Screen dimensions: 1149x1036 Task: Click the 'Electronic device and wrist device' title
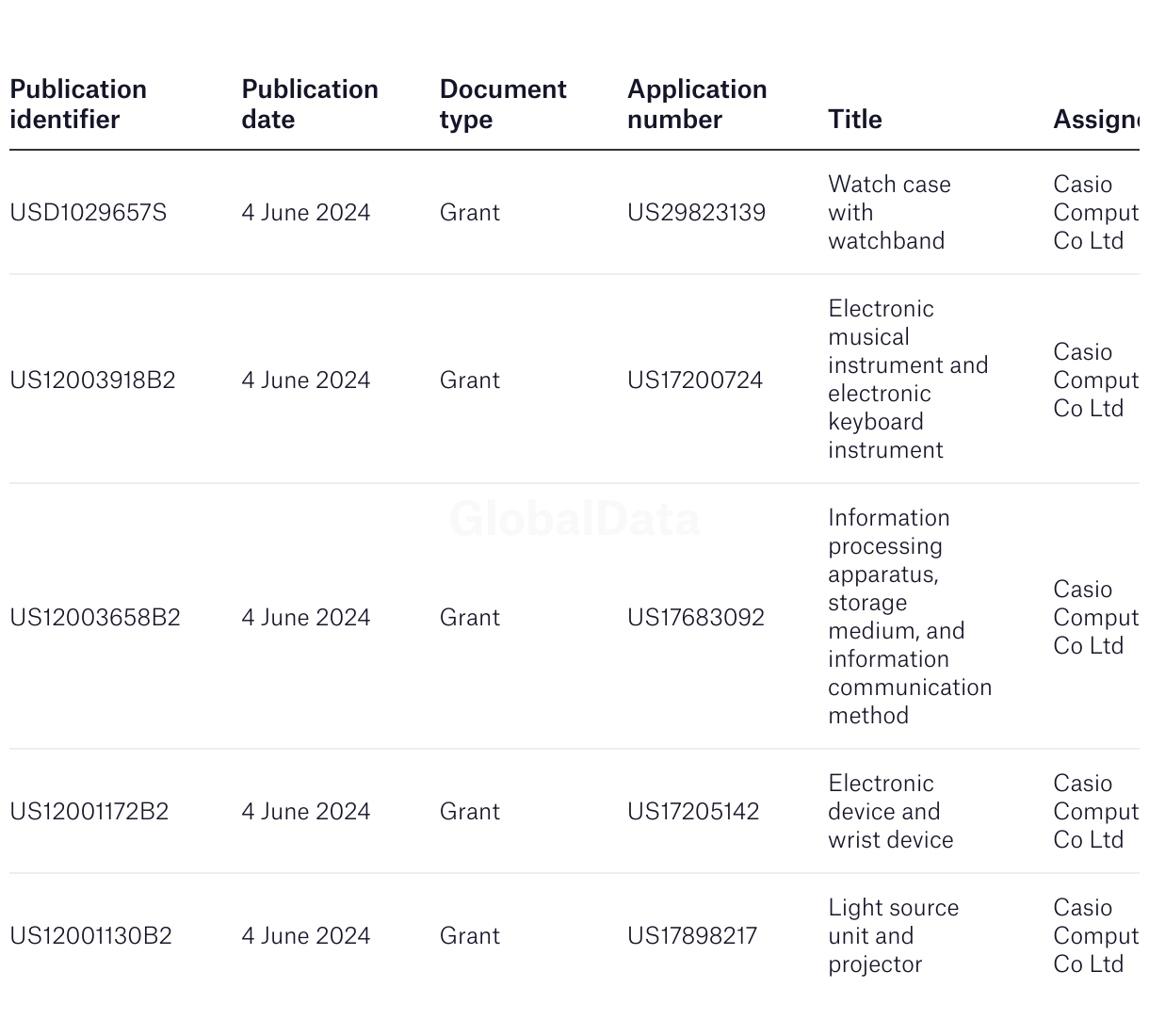[891, 812]
